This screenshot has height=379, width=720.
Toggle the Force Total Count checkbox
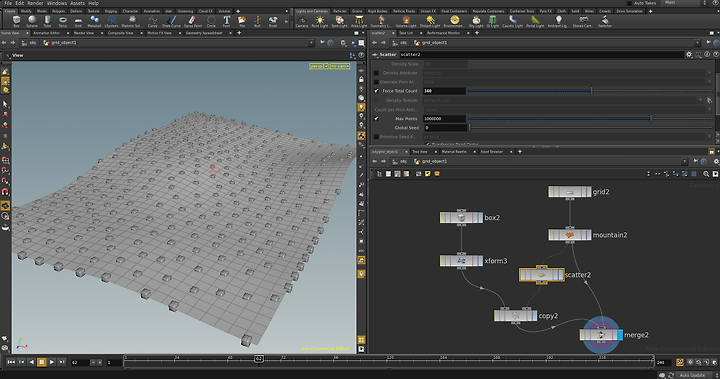point(377,91)
